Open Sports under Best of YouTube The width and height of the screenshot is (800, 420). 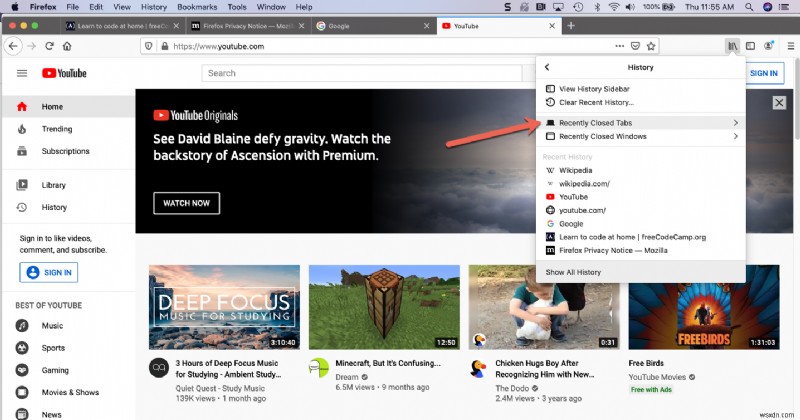(69, 348)
